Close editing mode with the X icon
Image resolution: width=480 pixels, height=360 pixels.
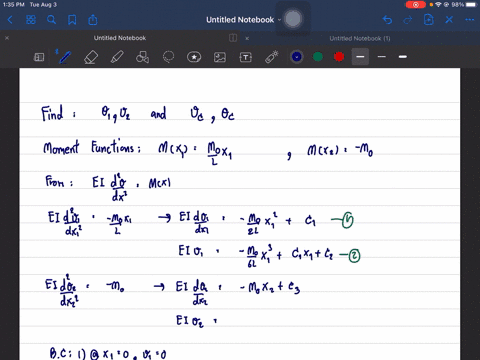[x=449, y=20]
